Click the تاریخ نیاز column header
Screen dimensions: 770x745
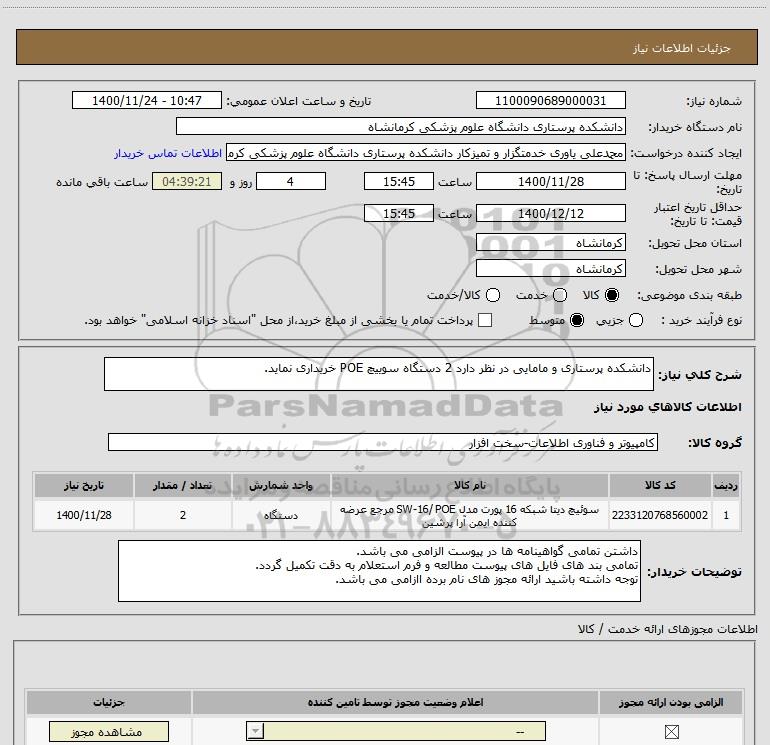pos(83,485)
